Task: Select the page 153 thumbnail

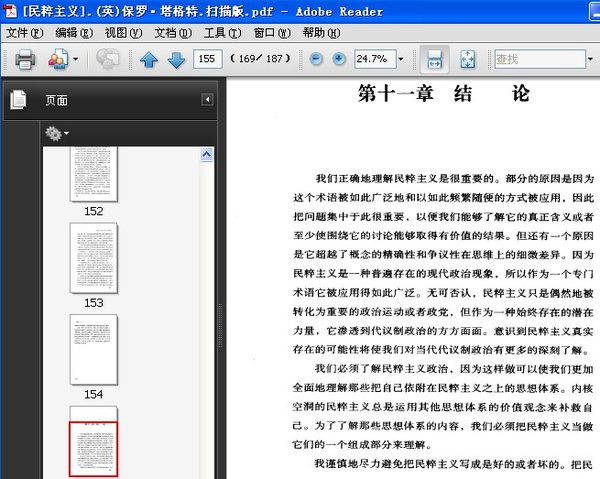Action: pyautogui.click(x=93, y=258)
